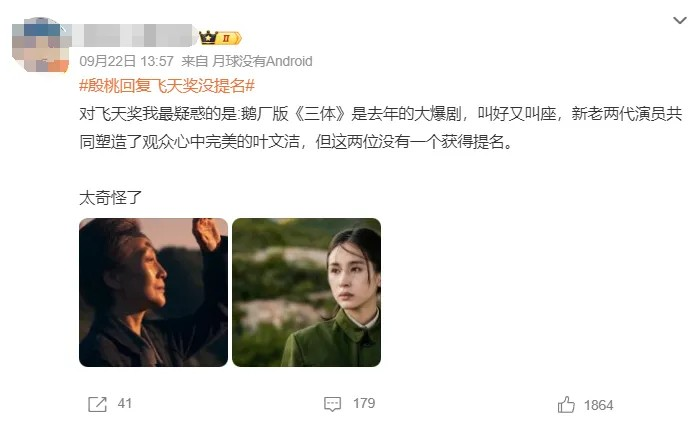The image size is (696, 425).
Task: Click repost count 41
Action: point(125,403)
